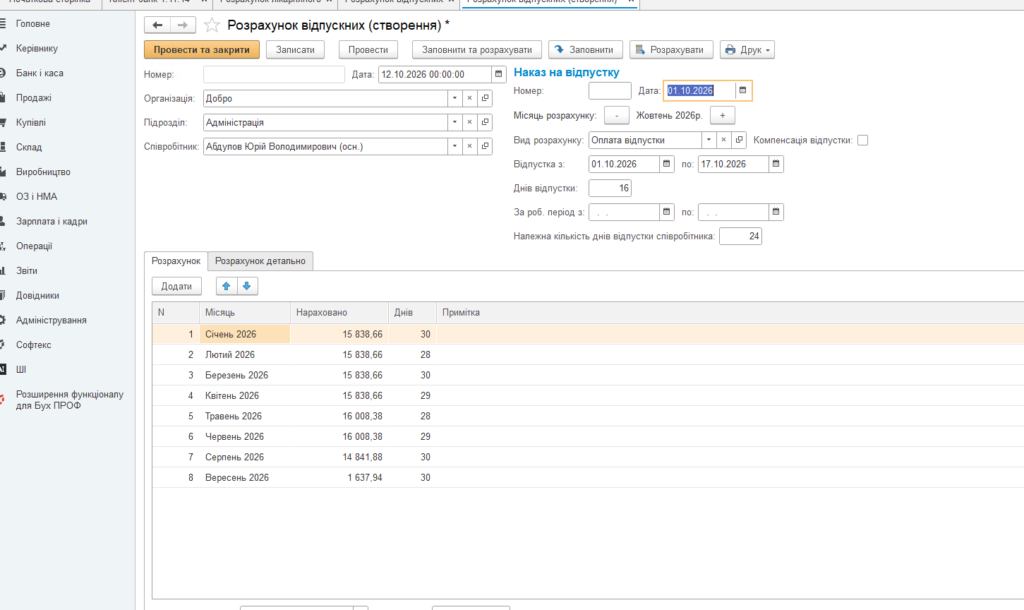
Task: Open calendar for Наказ на відпустку date
Action: [x=743, y=91]
